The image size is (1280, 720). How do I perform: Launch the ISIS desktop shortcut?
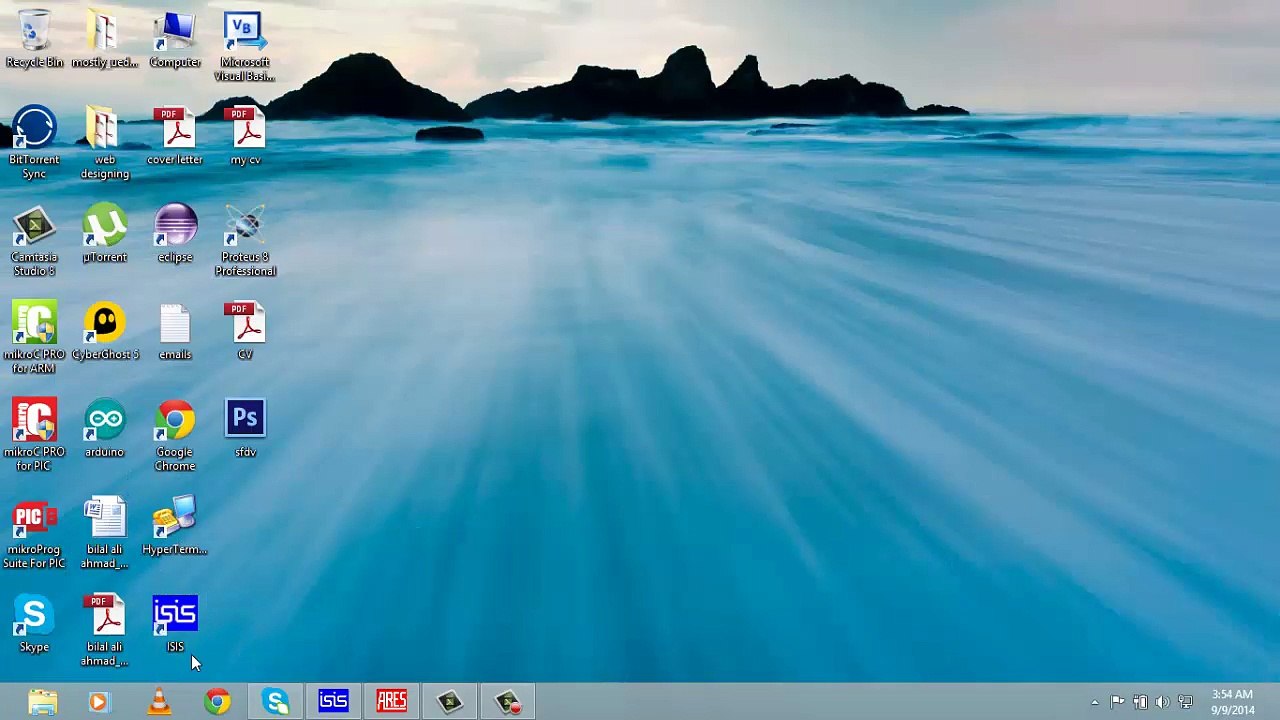pyautogui.click(x=175, y=624)
